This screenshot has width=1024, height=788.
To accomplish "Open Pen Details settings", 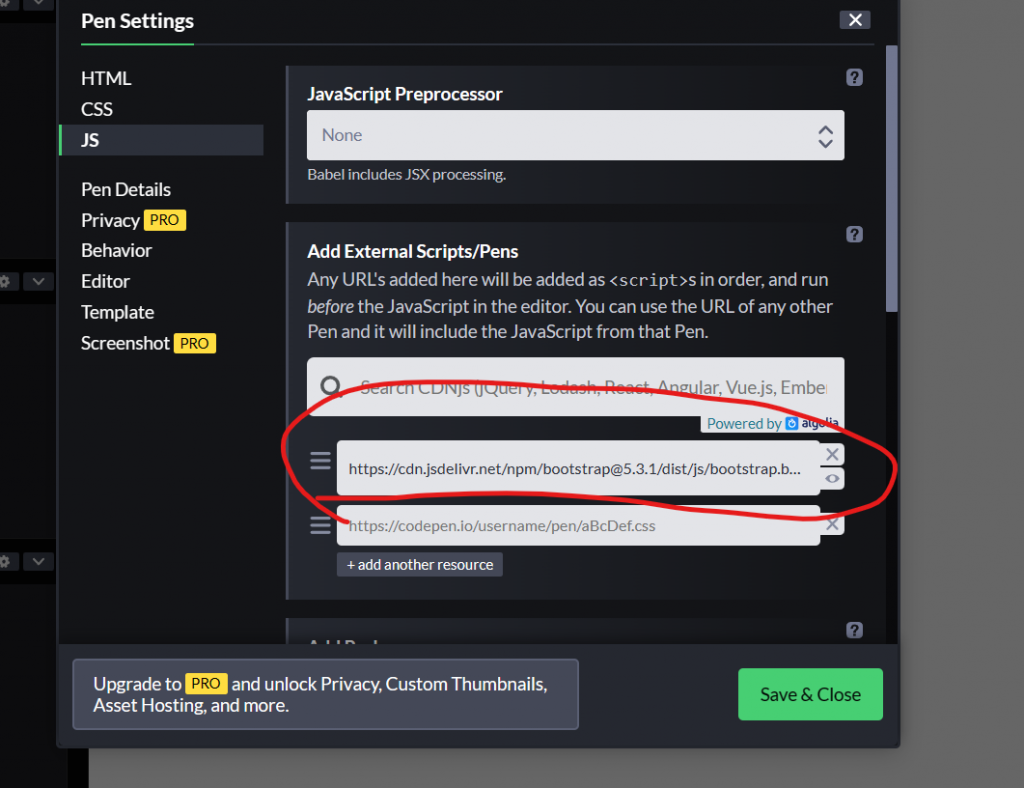I will point(126,189).
